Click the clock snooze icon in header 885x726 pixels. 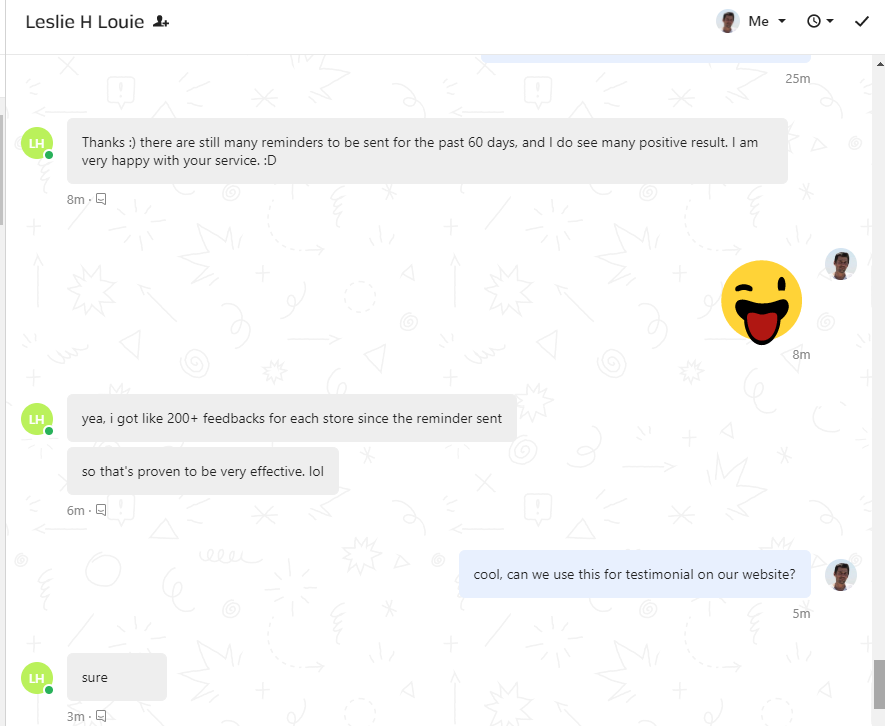pyautogui.click(x=813, y=21)
